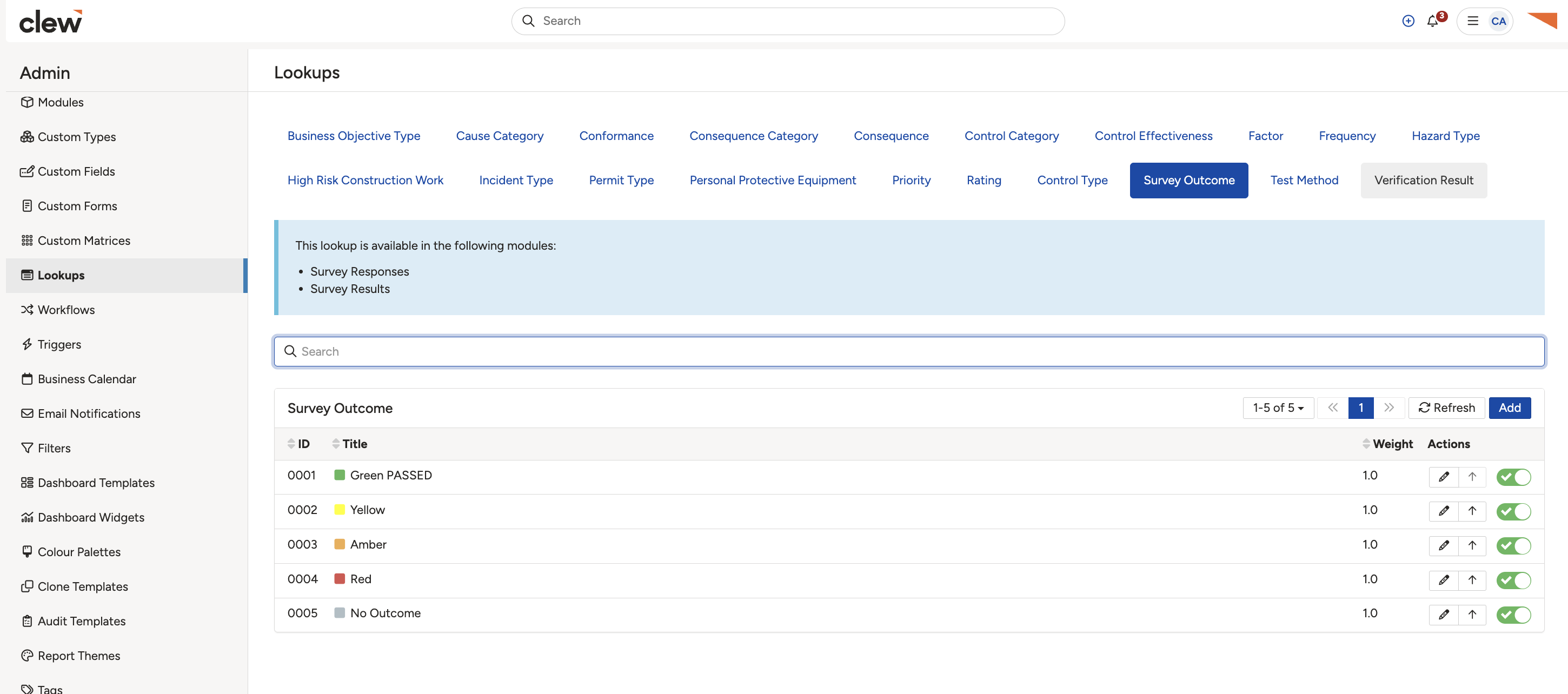Move Amber up one position
Screen dimensions: 1568x694
(1472, 545)
